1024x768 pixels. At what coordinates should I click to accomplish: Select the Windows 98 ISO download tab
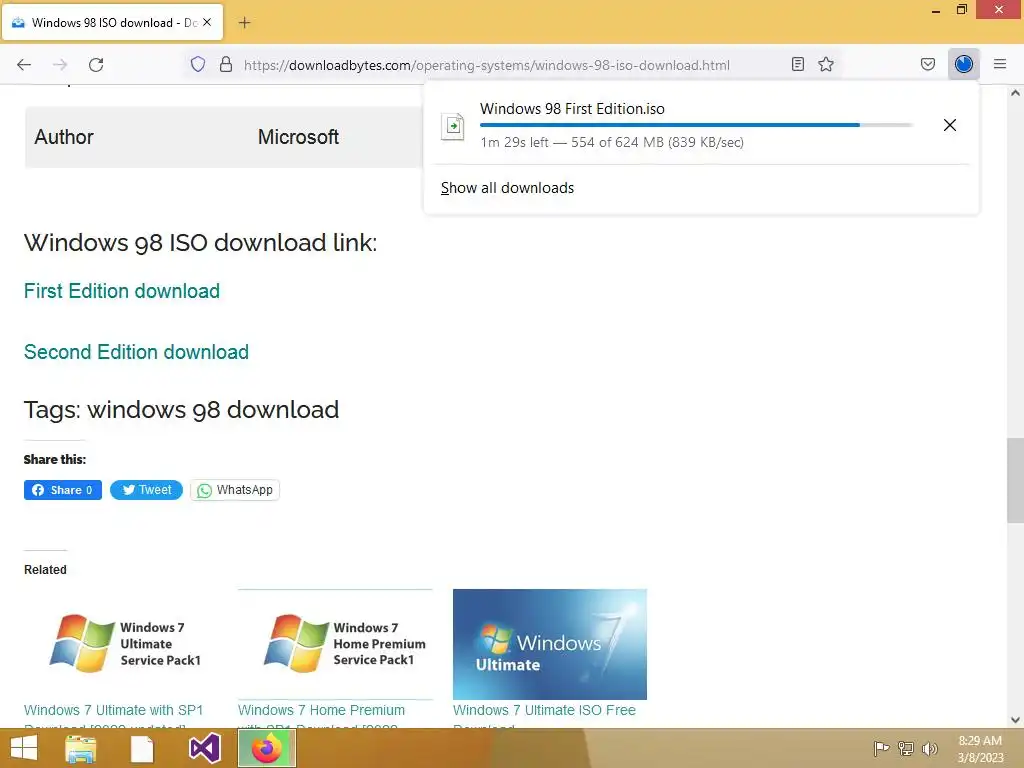(x=112, y=22)
